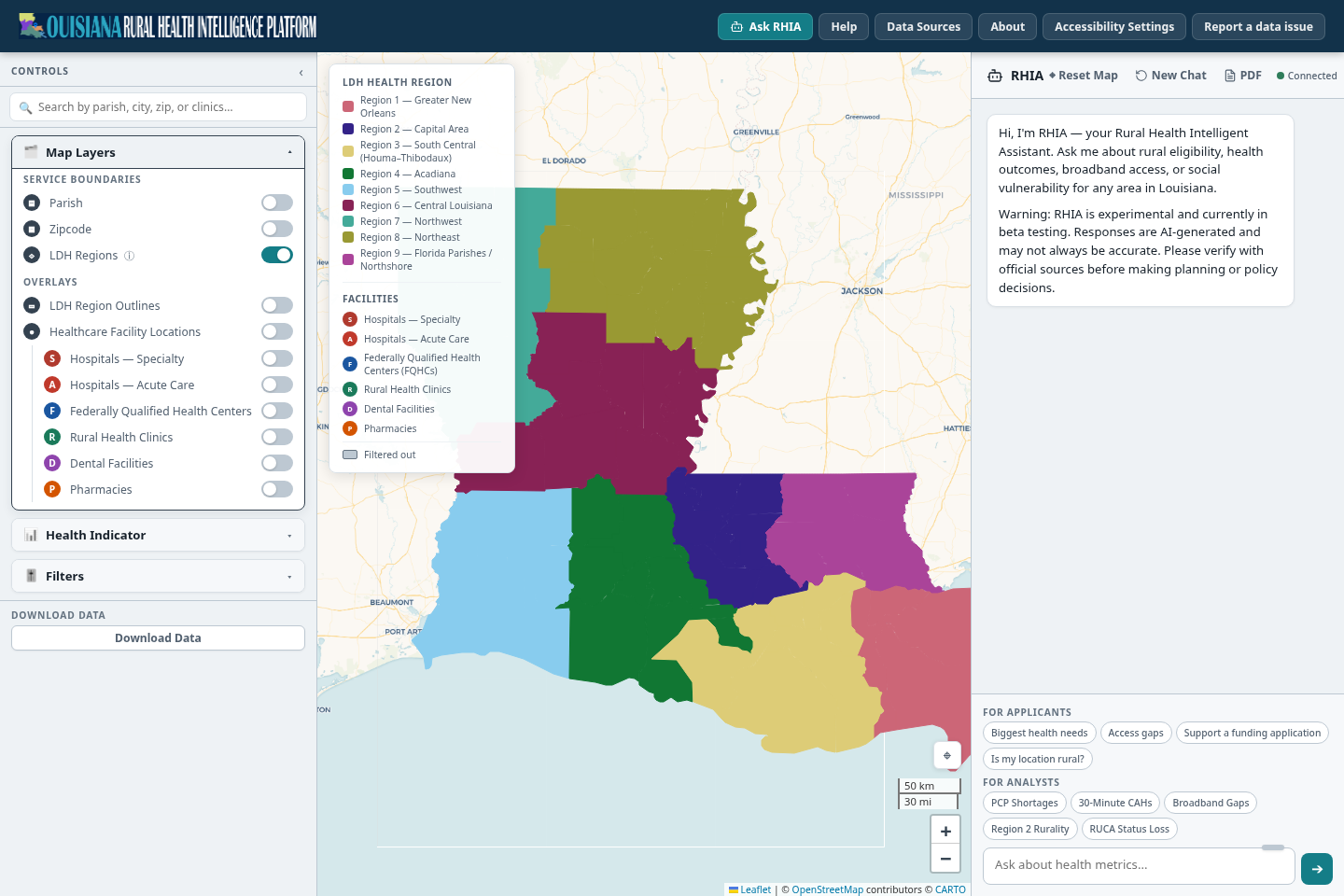Enable the Dental Facilities toggle
Screen dimensions: 1344x896
point(277,463)
